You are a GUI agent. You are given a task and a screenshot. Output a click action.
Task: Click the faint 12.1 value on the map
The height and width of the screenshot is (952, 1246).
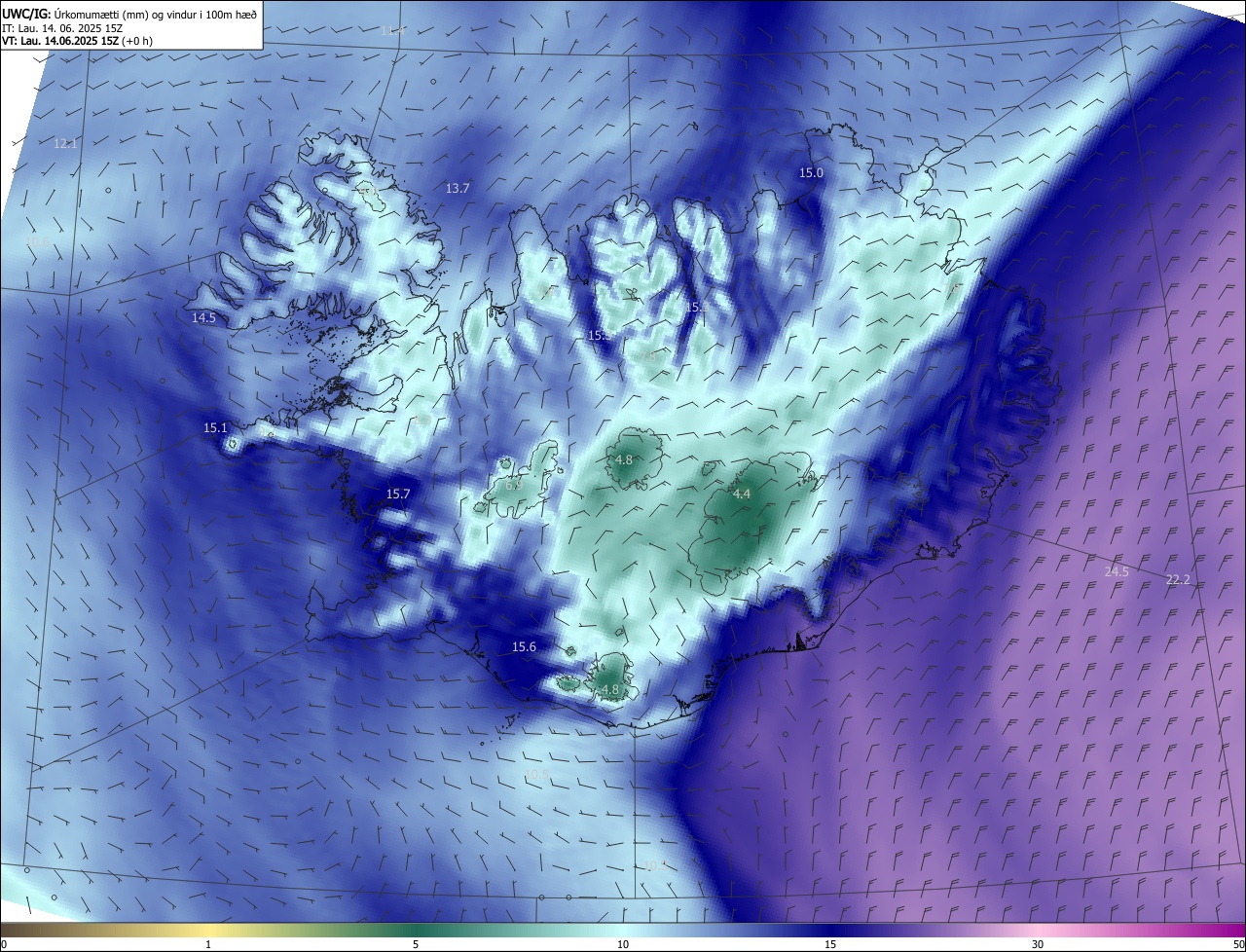65,143
